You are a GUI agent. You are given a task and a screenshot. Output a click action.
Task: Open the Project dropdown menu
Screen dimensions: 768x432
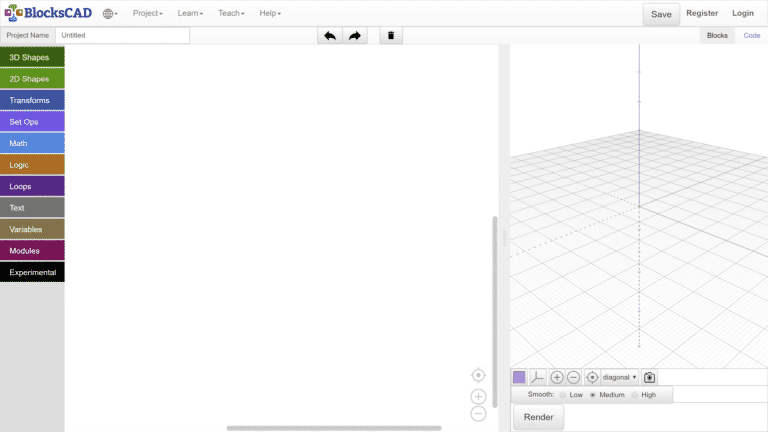click(147, 13)
